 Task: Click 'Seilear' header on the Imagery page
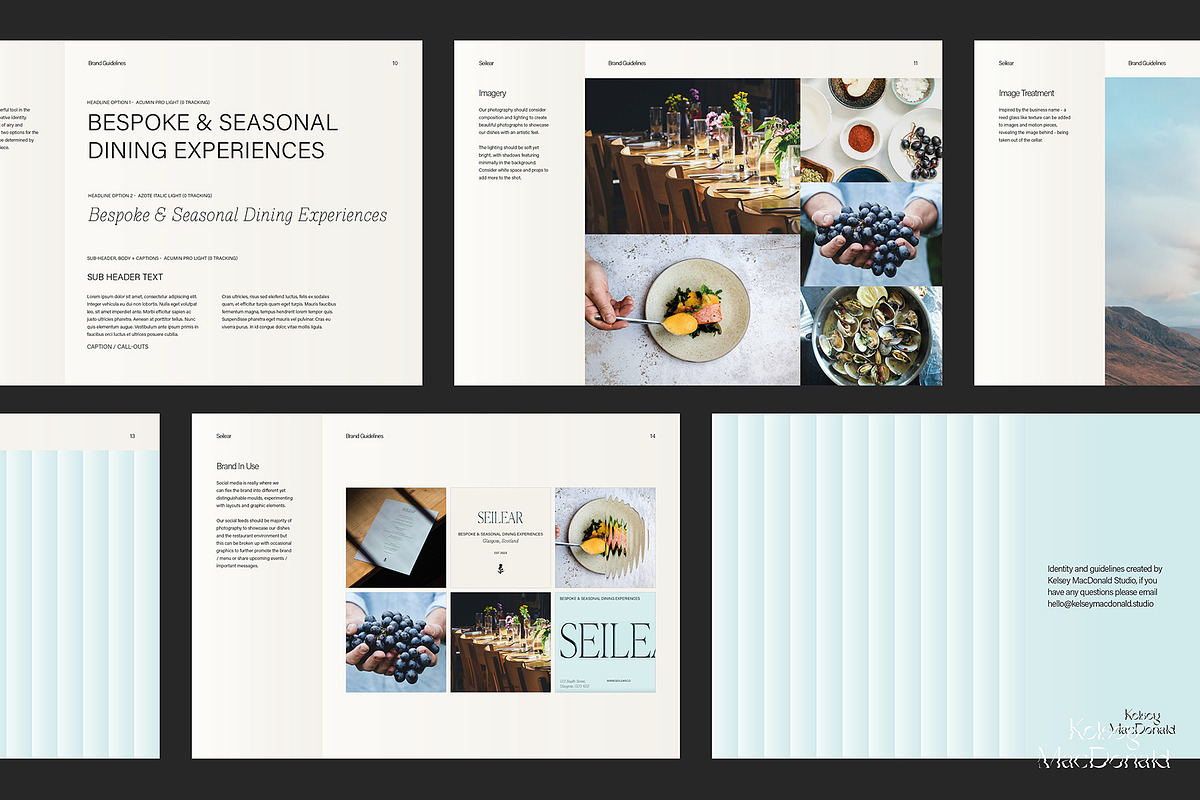tap(486, 63)
